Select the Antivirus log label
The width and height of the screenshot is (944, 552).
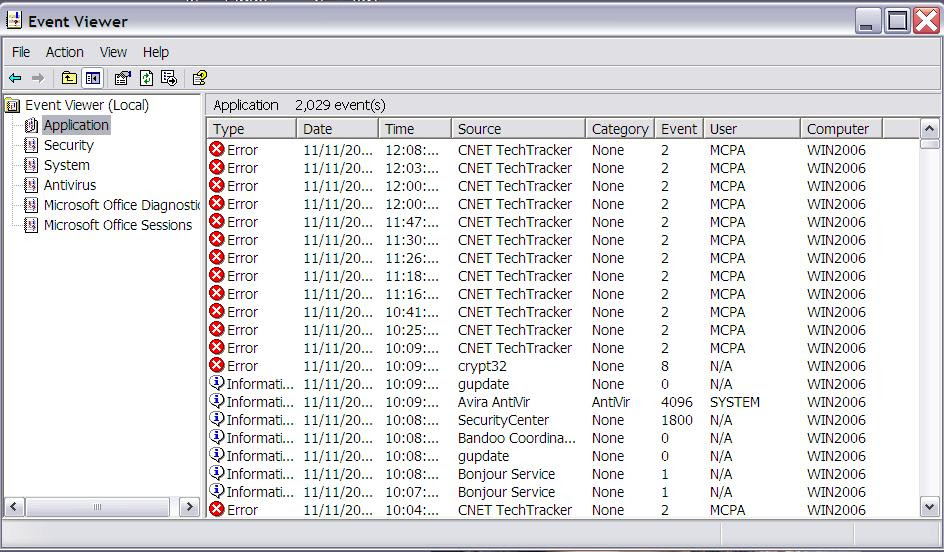70,185
